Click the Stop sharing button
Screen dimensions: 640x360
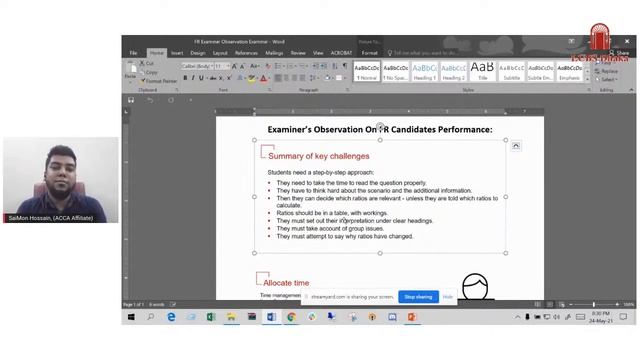tap(418, 297)
